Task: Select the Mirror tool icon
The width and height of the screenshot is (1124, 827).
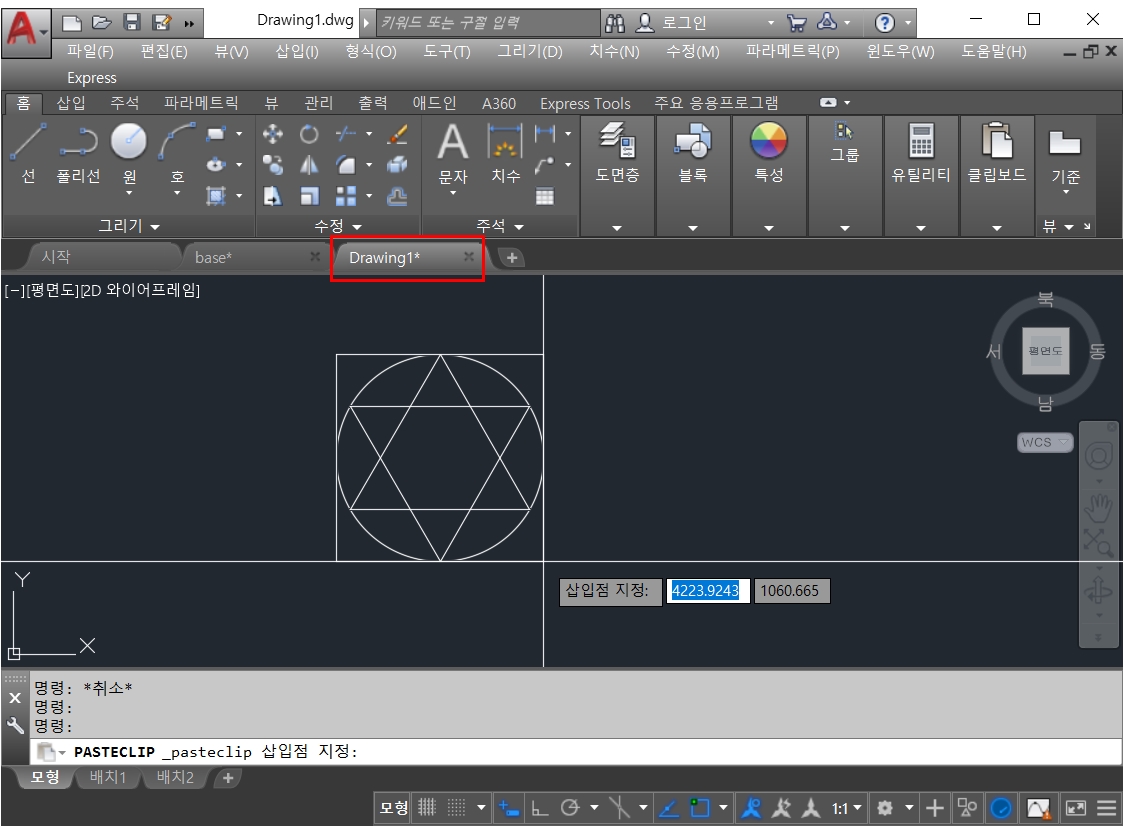Action: point(309,165)
